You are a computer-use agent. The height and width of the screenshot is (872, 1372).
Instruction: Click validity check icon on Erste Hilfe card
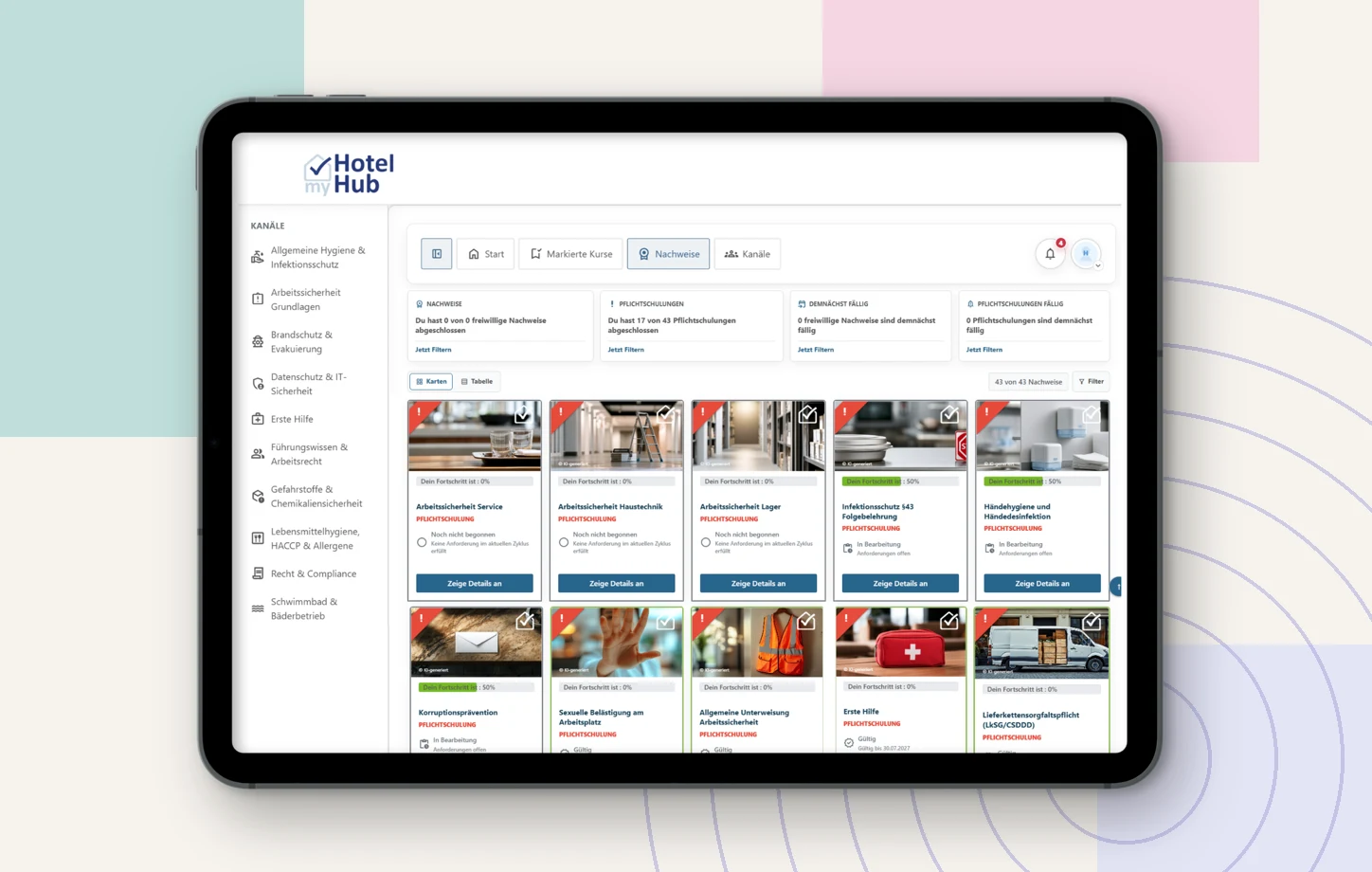[x=849, y=743]
